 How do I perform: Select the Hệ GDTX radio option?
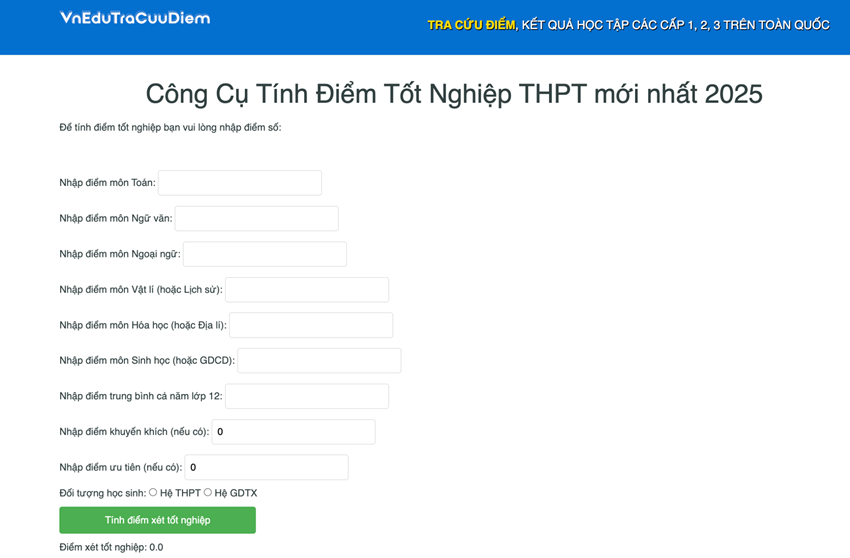pos(208,492)
